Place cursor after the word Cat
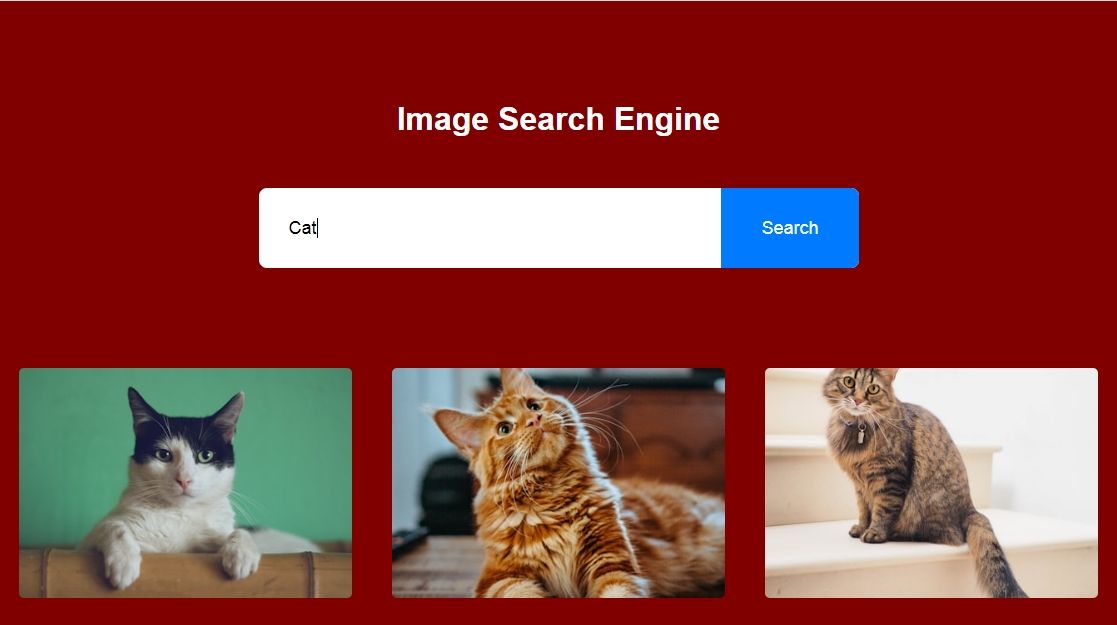 pos(318,228)
